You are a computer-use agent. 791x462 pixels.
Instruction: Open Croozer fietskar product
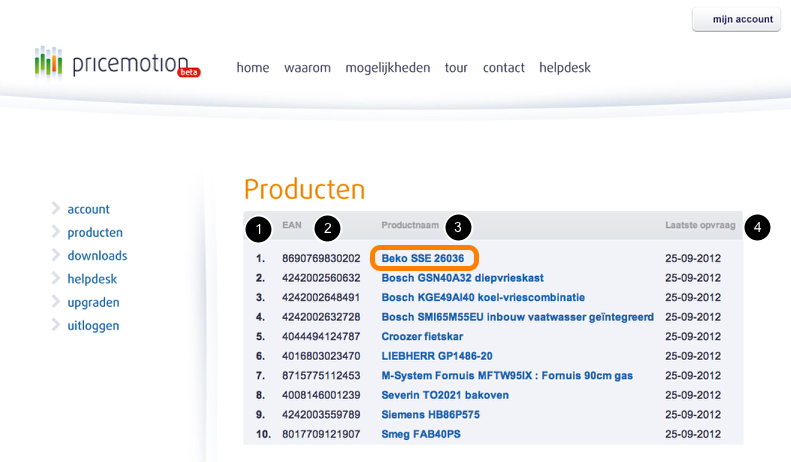pyautogui.click(x=422, y=336)
